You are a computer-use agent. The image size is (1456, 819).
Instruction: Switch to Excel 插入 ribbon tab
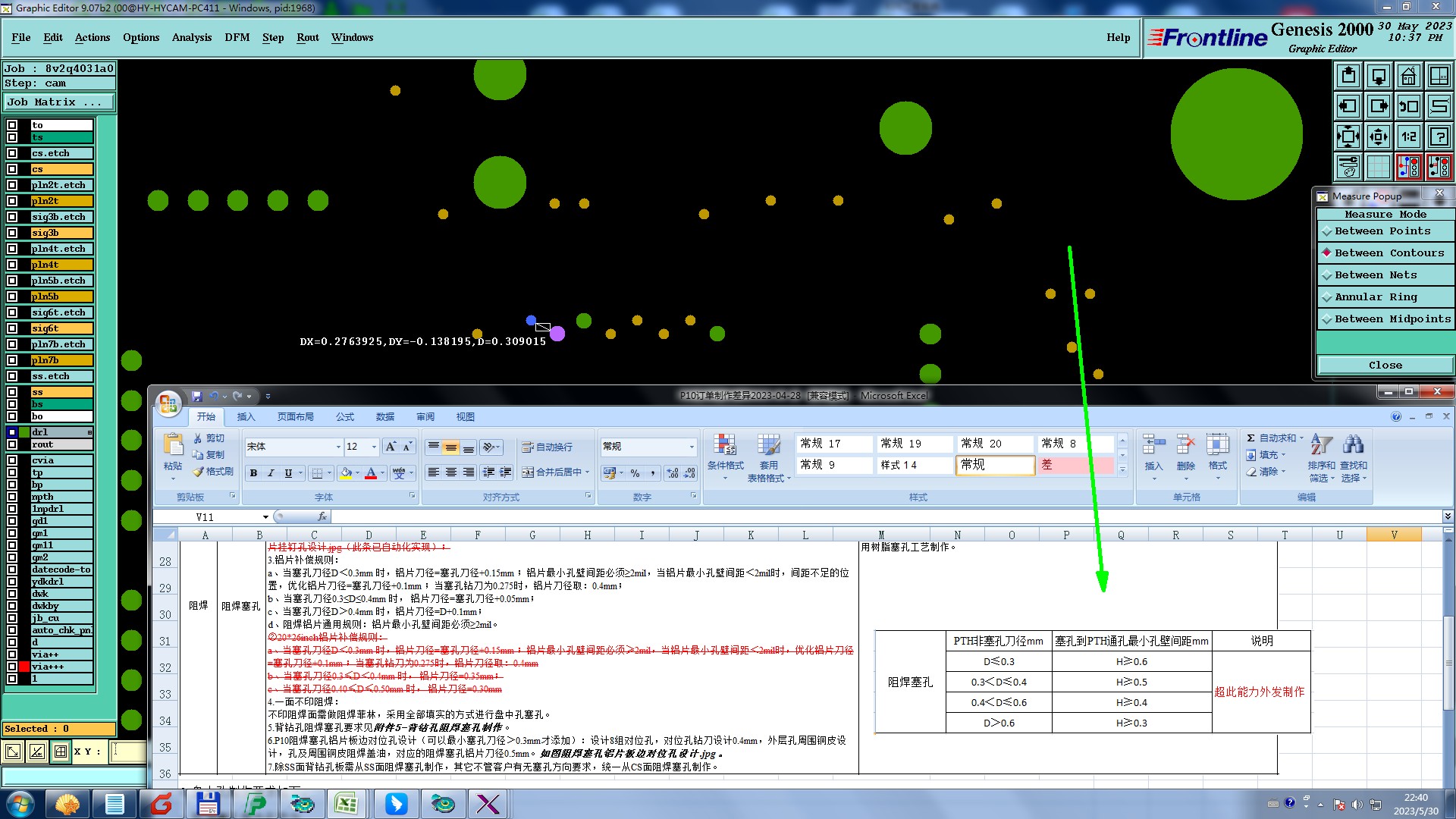[246, 417]
